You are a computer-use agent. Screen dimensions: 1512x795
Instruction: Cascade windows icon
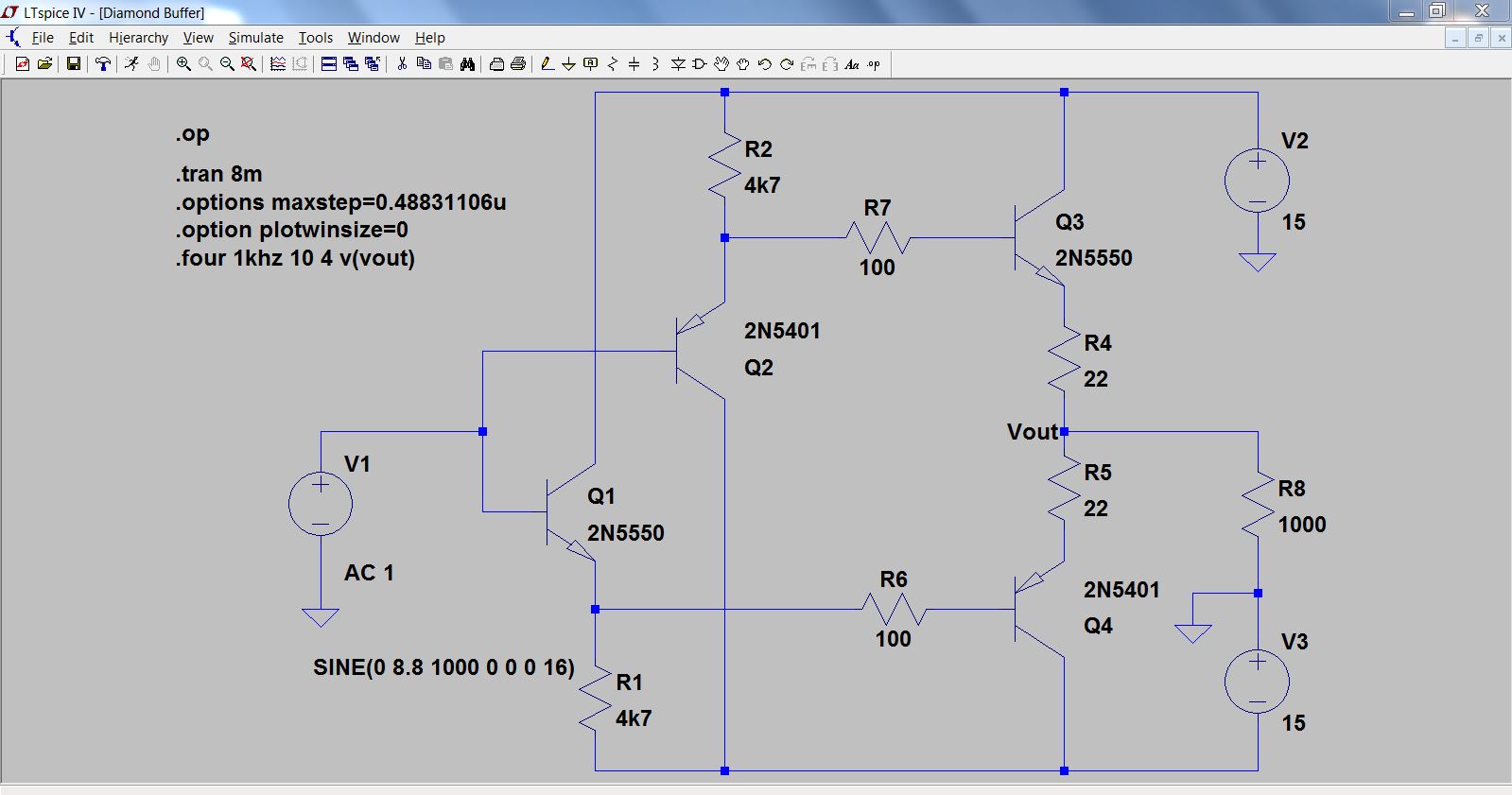tap(351, 64)
